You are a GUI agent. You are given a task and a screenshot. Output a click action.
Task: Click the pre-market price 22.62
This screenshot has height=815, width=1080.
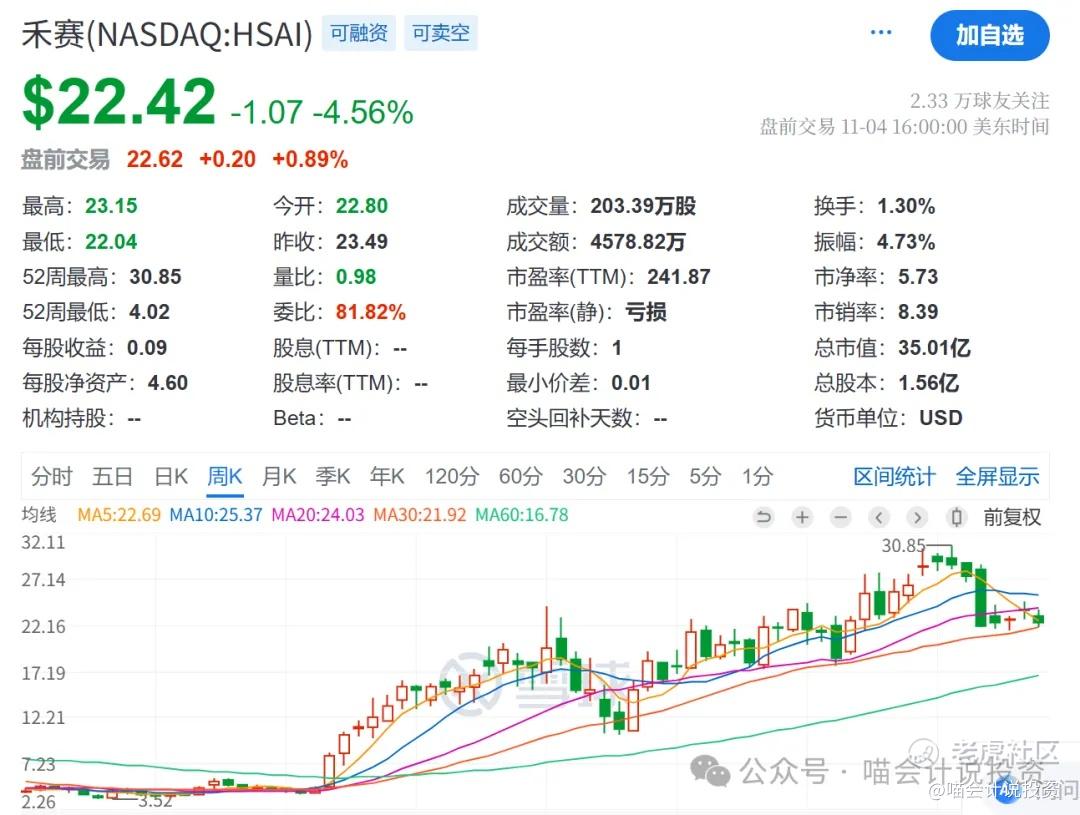pyautogui.click(x=154, y=159)
